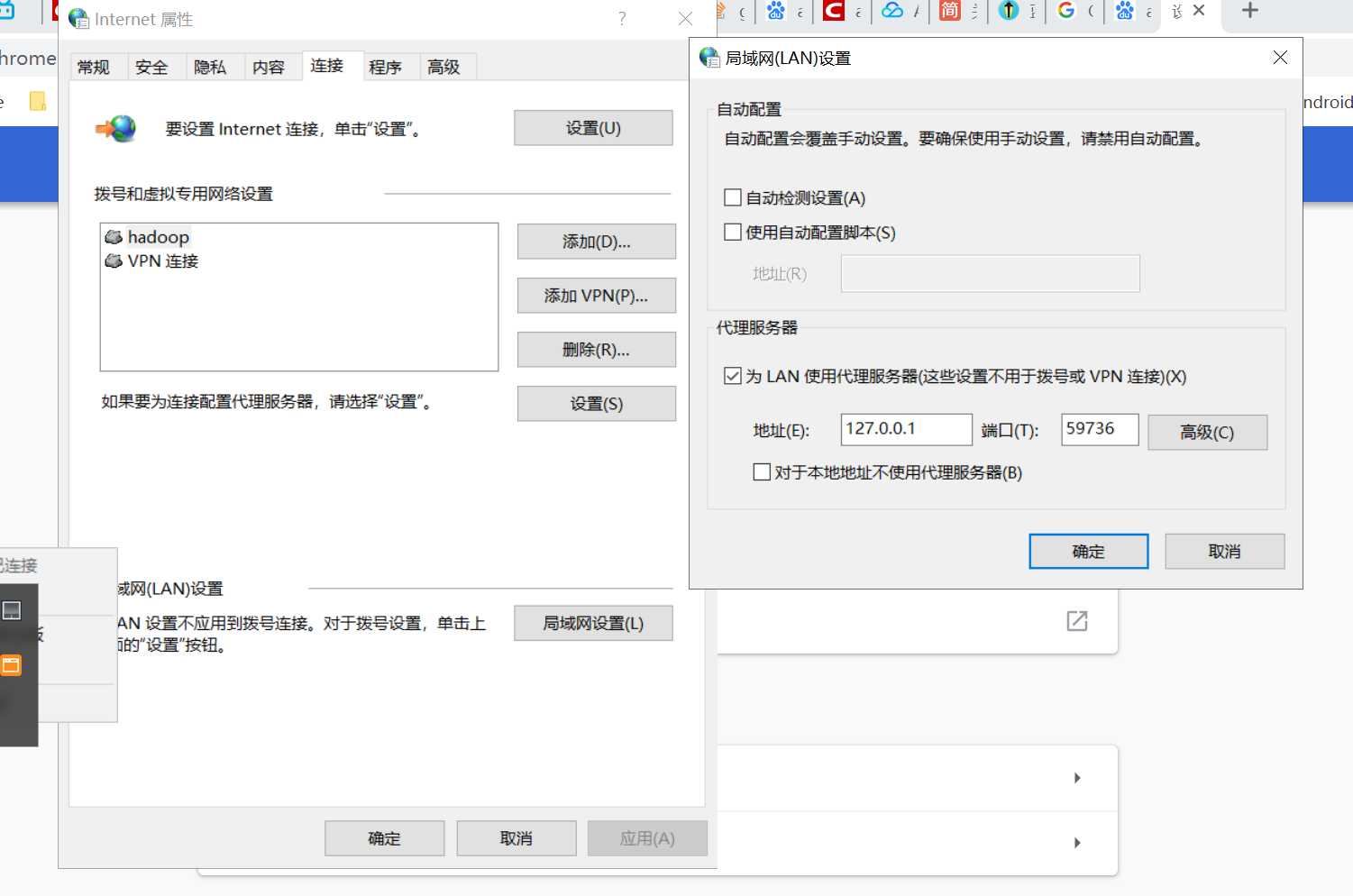
Task: Expand the upper arrow row in Chrome page
Action: tap(1077, 778)
